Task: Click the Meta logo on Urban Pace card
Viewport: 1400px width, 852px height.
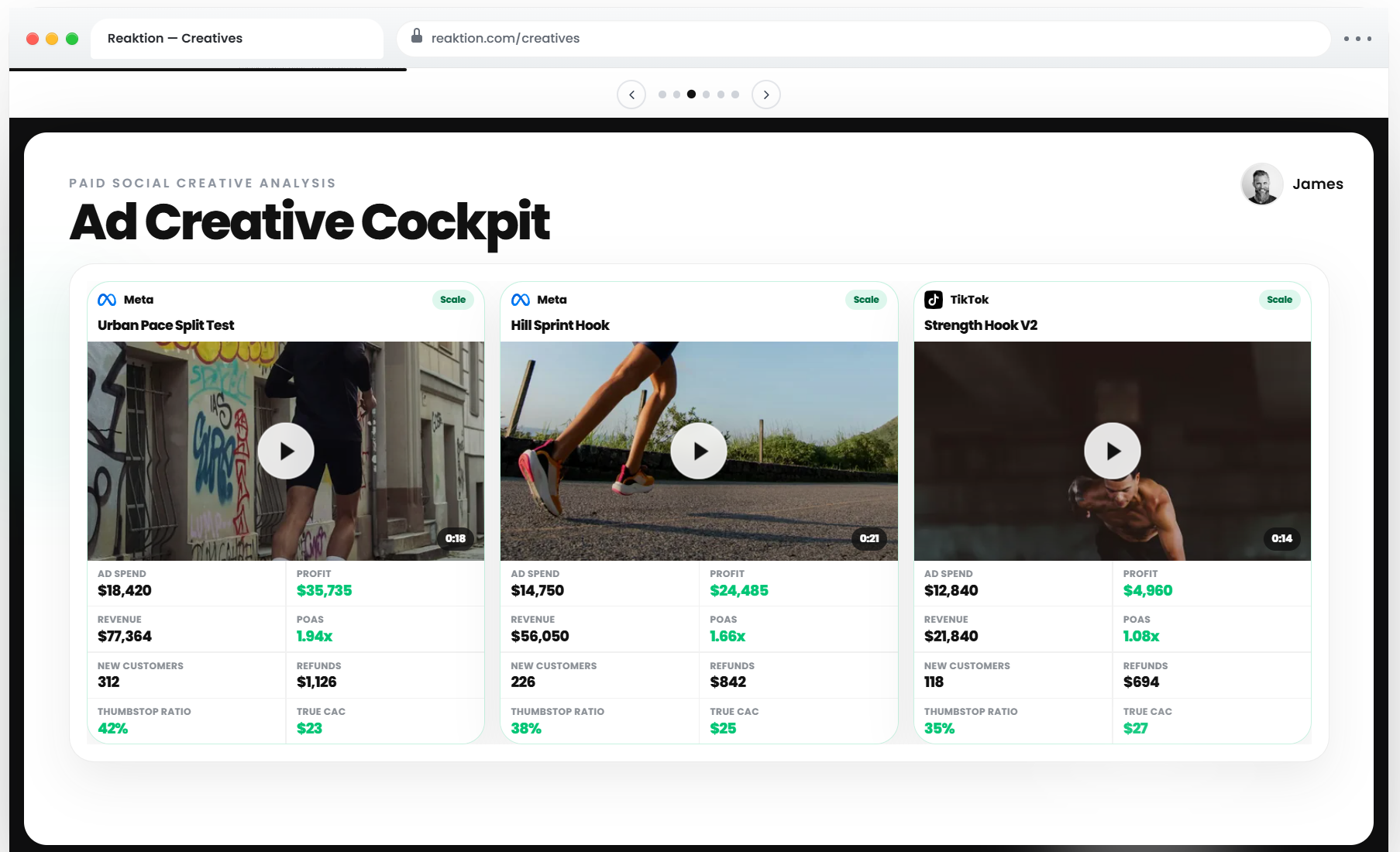Action: 107,300
